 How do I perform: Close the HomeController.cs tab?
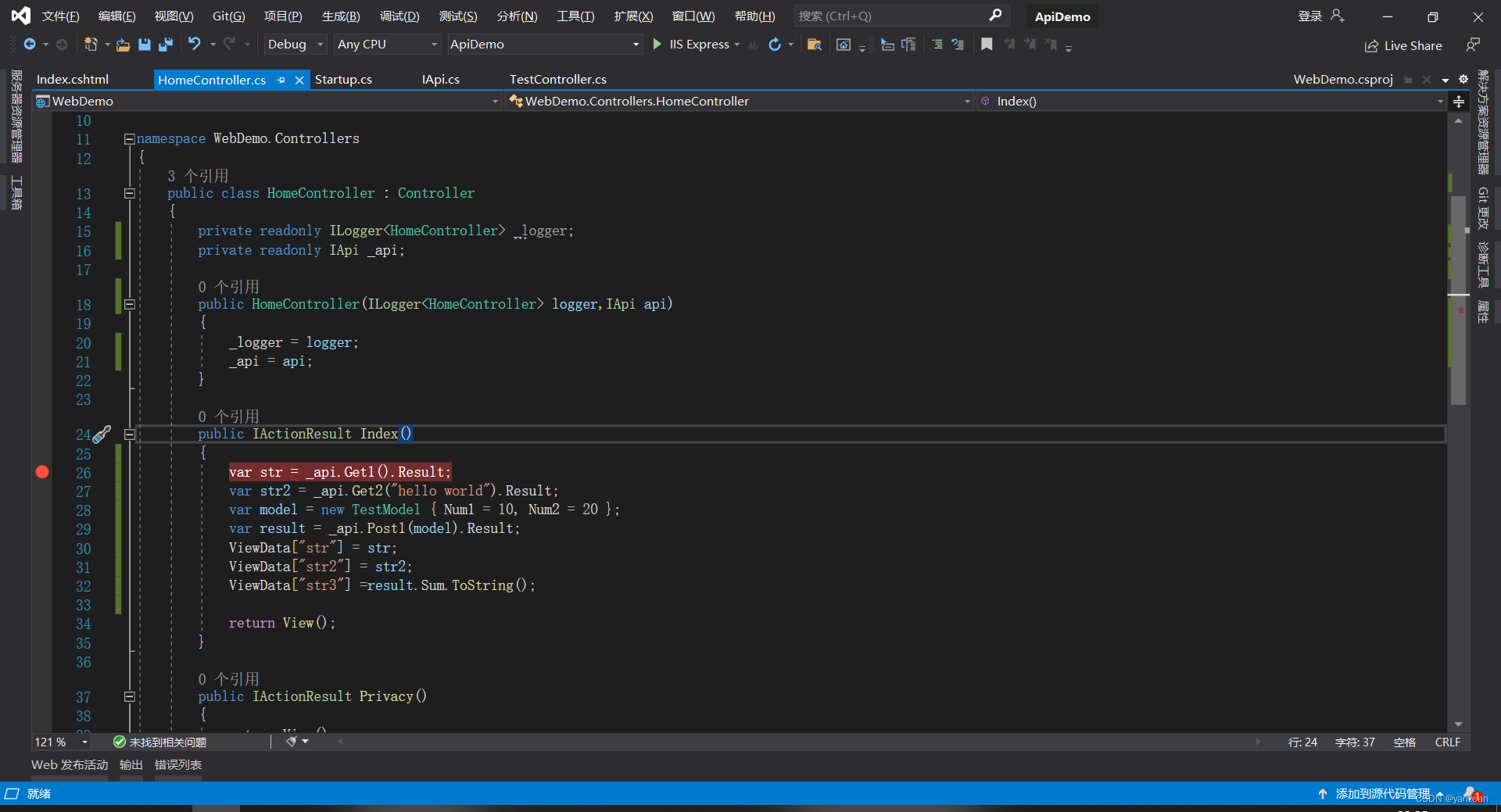click(299, 80)
